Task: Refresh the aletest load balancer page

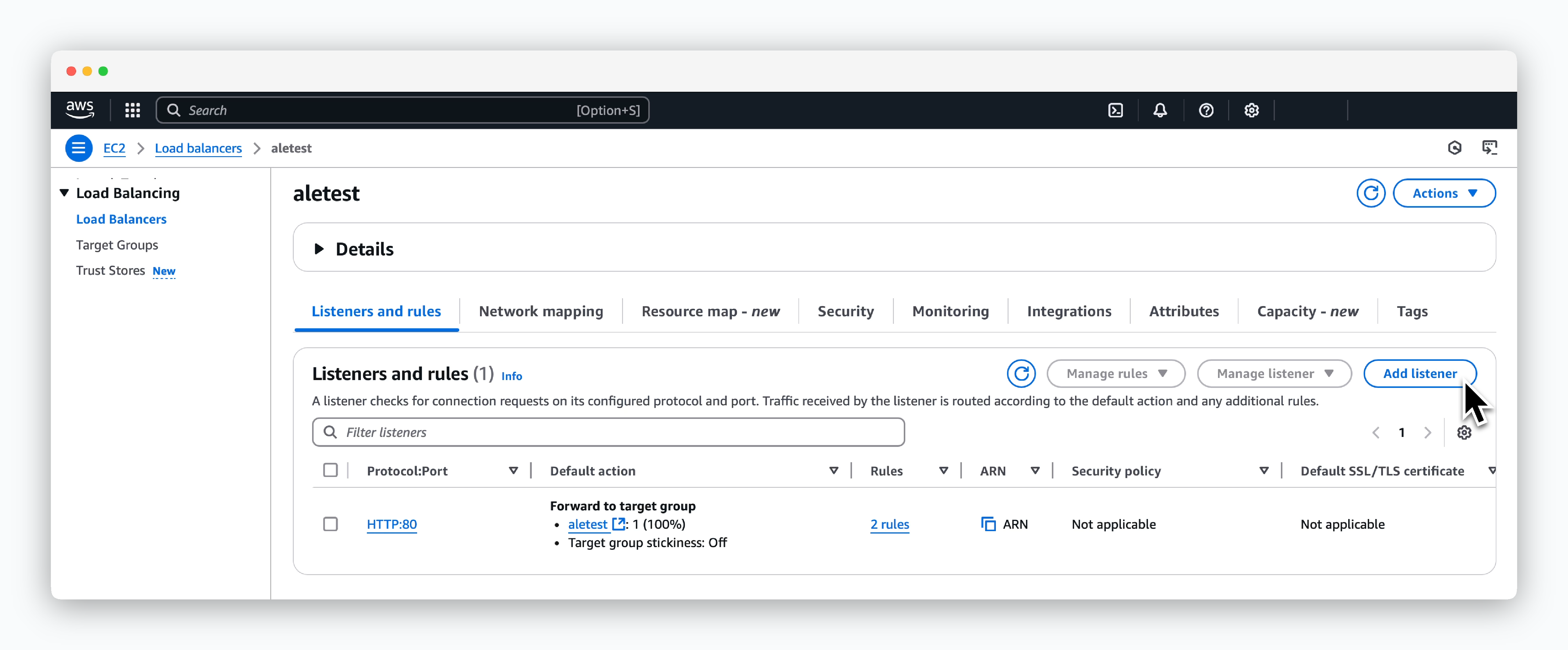Action: click(x=1371, y=193)
